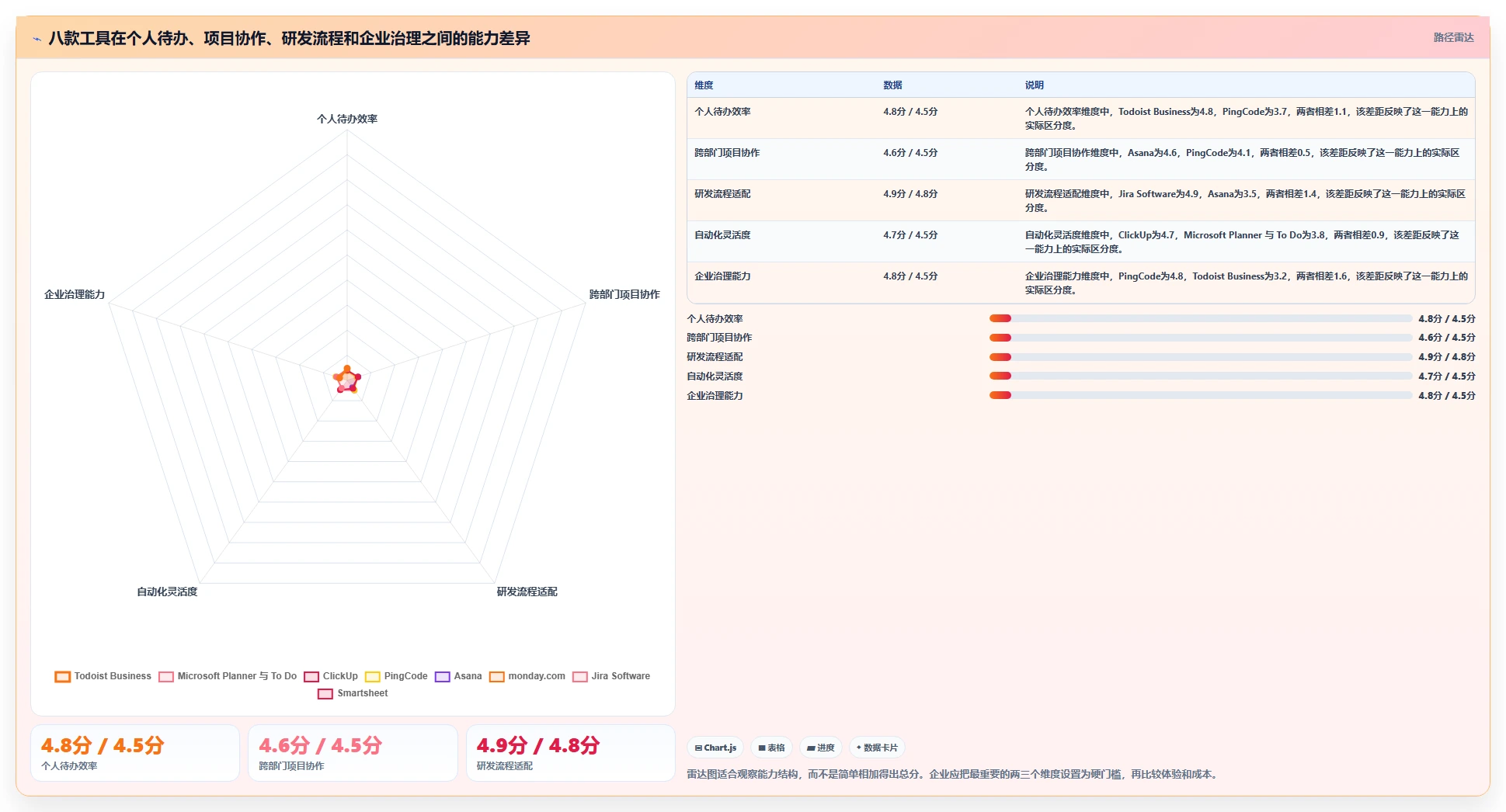Image resolution: width=1506 pixels, height=812 pixels.
Task: Open the 4.6分 / 4.5分 跨部门项目协作 data card
Action: (353, 753)
